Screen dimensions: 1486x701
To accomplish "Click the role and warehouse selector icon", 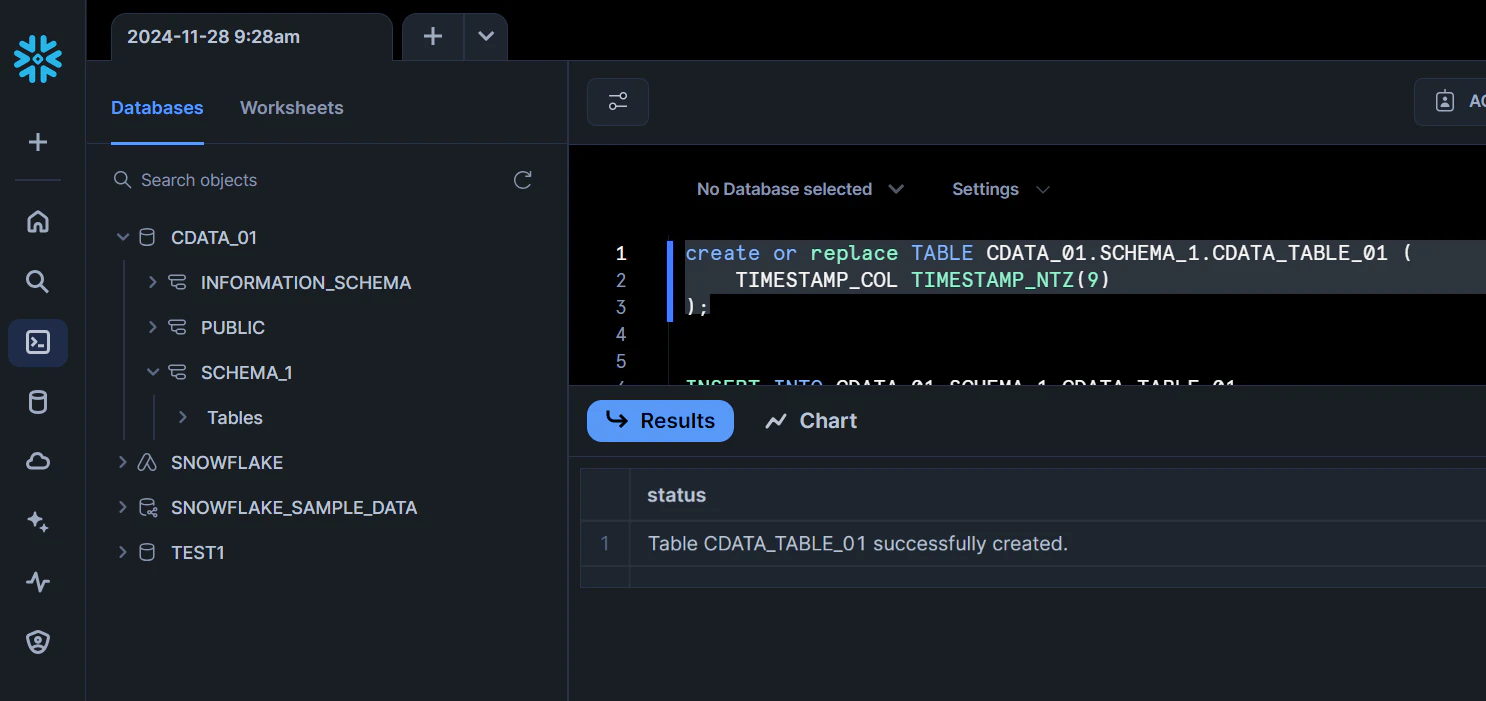I will point(1445,102).
